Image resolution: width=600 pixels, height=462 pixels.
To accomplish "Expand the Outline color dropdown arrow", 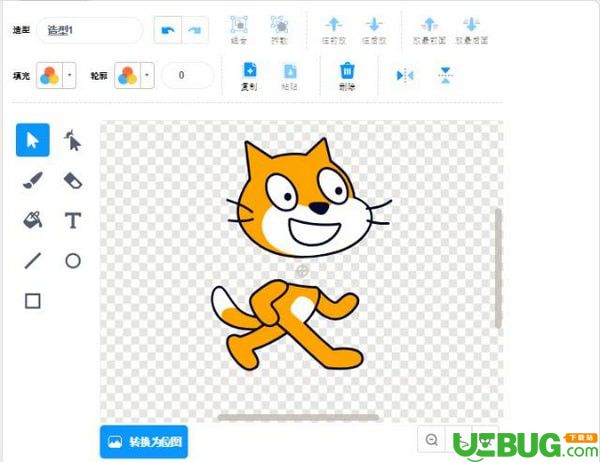I will click(147, 75).
